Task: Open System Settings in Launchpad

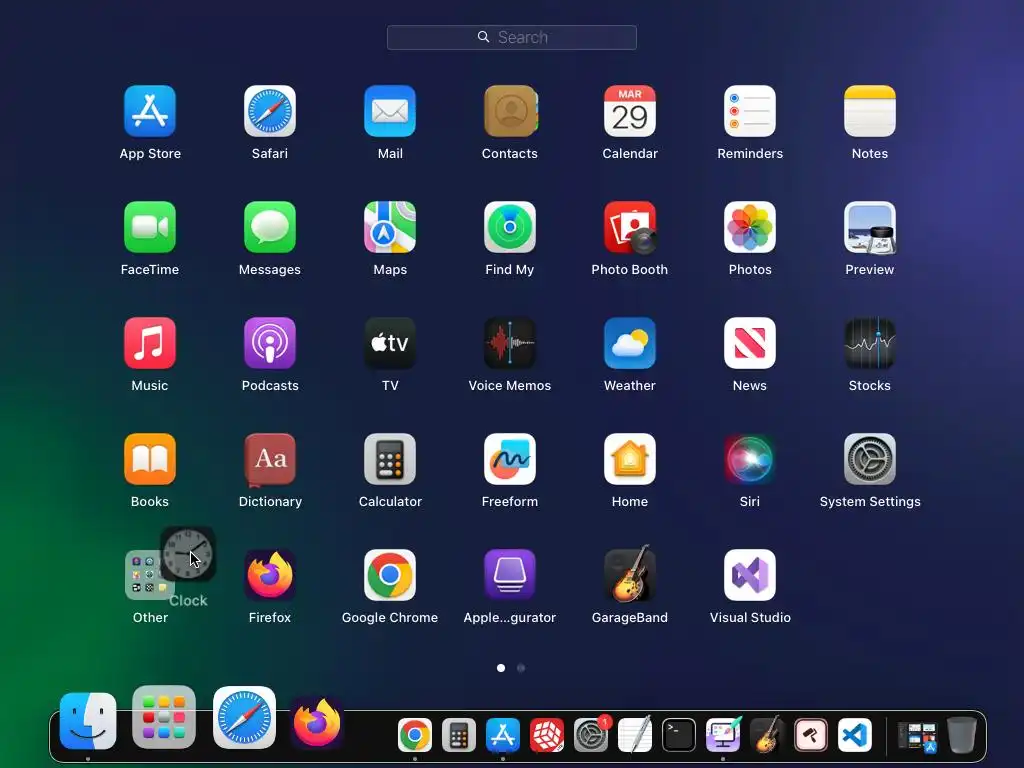Action: (x=870, y=459)
